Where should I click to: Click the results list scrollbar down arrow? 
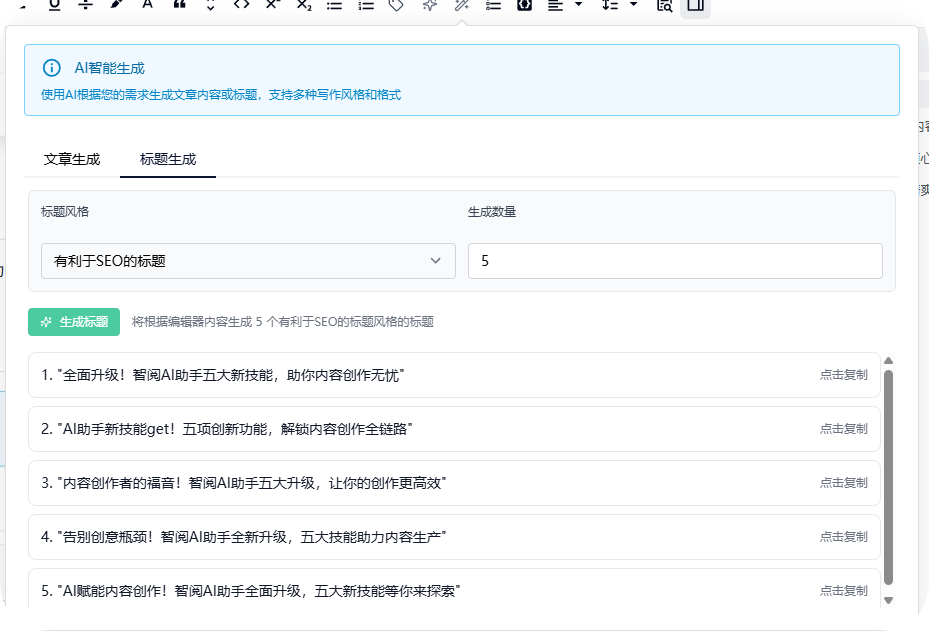pyautogui.click(x=888, y=600)
